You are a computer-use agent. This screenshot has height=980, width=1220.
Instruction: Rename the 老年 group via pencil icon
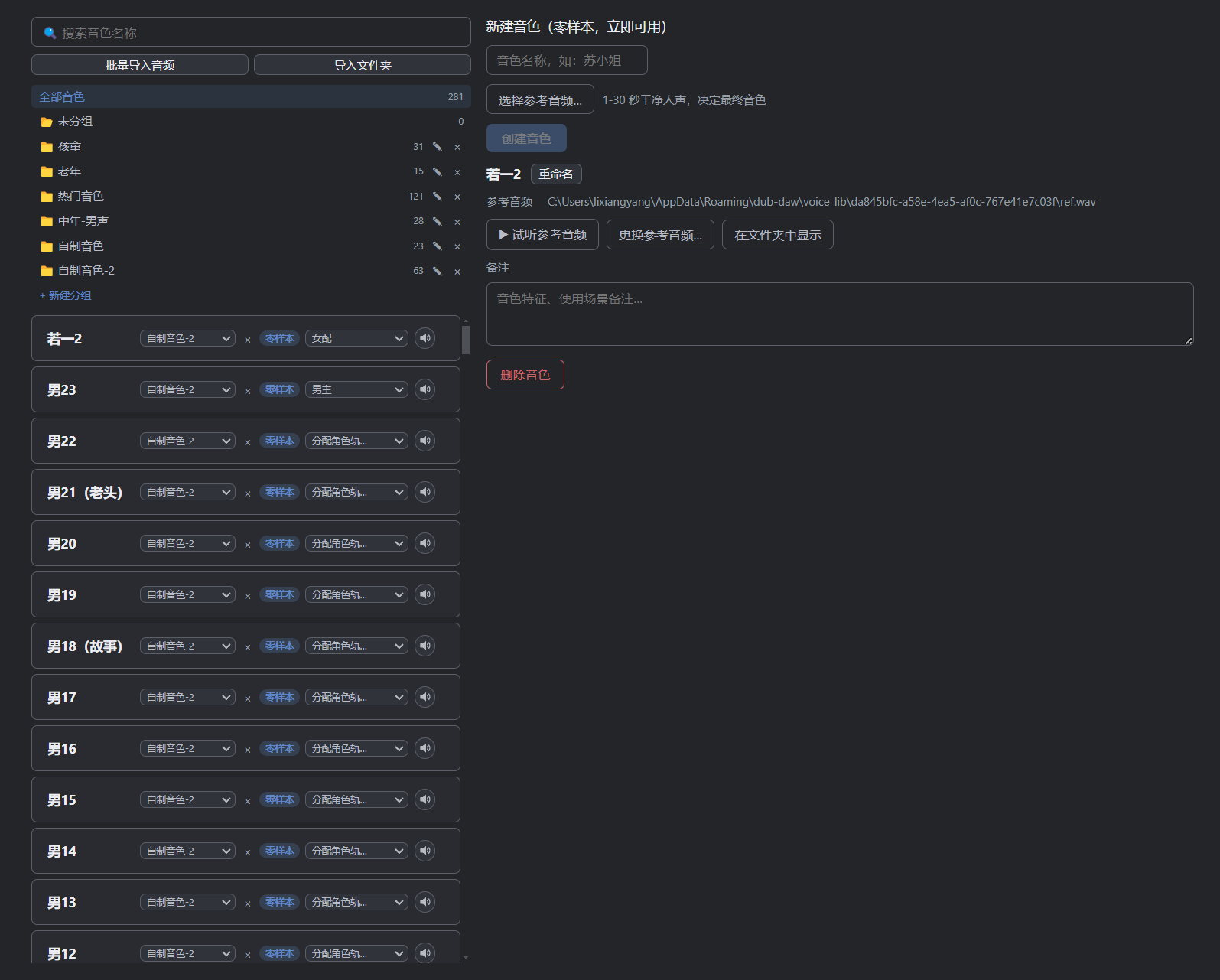click(438, 172)
